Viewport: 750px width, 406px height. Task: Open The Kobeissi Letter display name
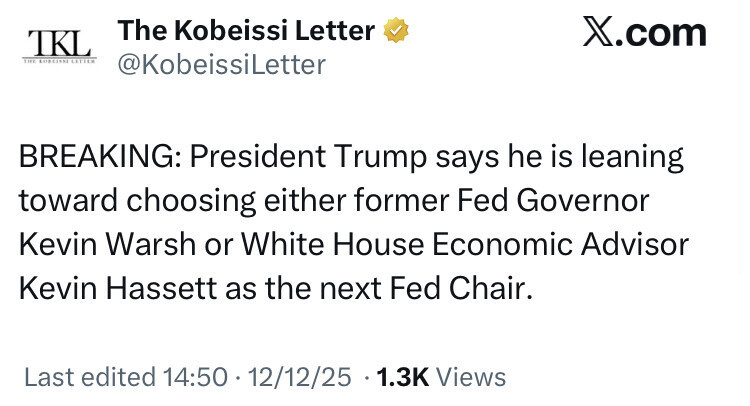point(246,32)
